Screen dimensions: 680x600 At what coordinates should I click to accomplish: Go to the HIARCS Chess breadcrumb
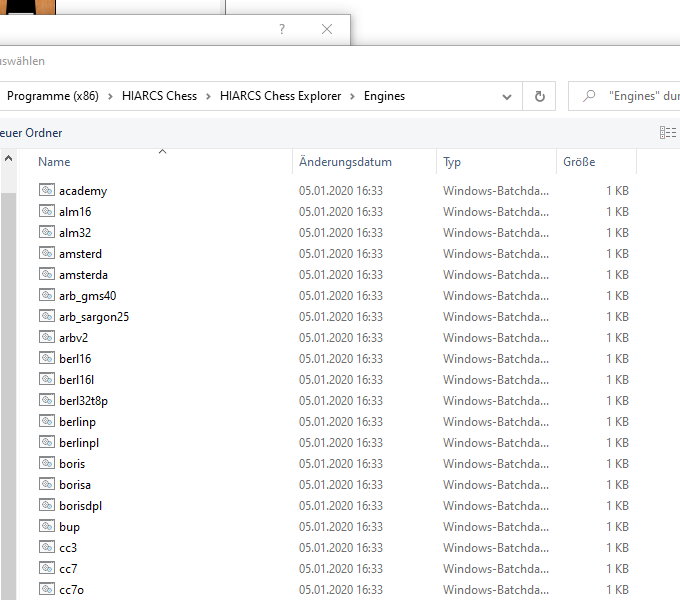tap(160, 96)
